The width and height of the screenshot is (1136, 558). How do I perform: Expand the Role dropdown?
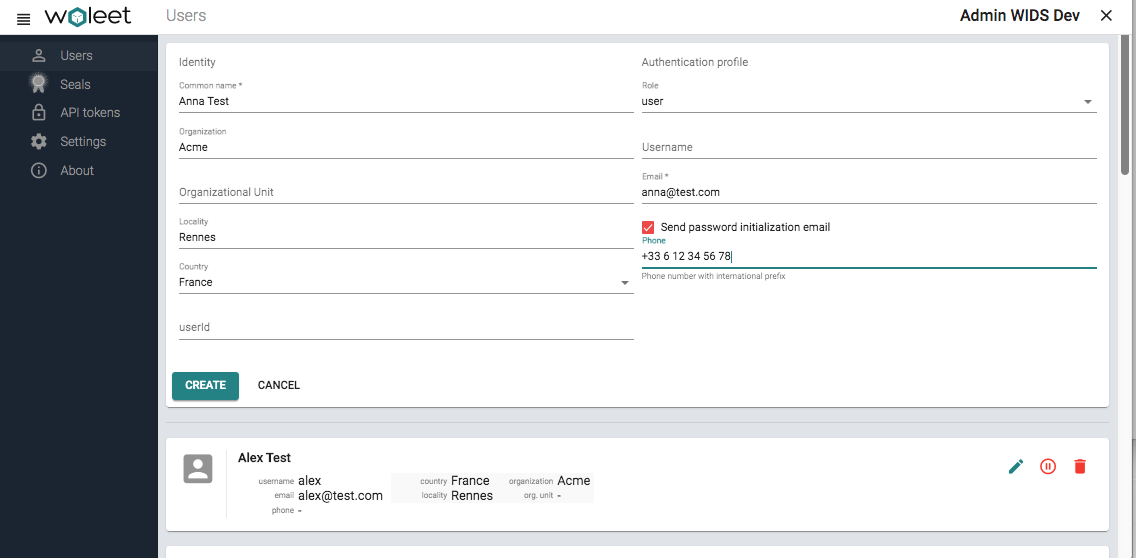click(868, 101)
